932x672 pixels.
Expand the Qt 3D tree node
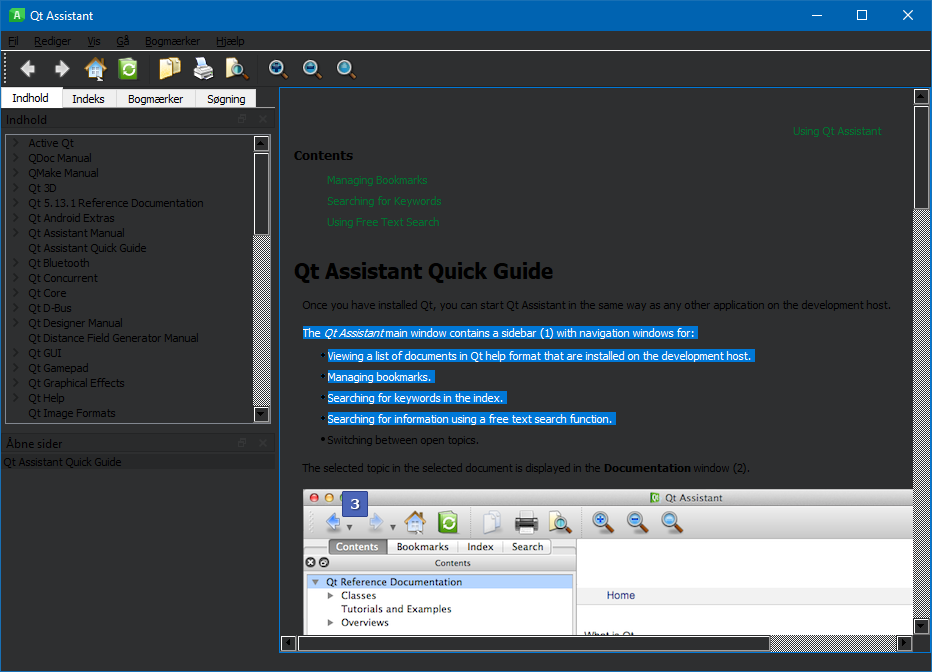tap(16, 188)
